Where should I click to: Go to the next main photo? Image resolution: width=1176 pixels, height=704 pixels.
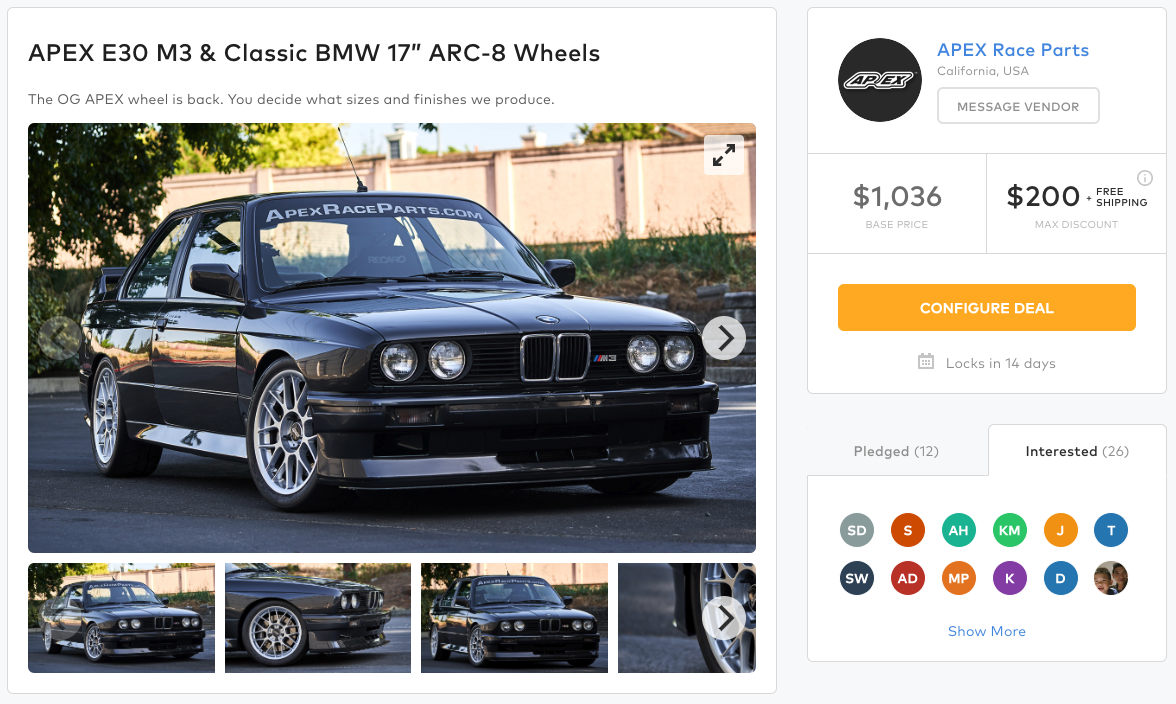coord(724,339)
